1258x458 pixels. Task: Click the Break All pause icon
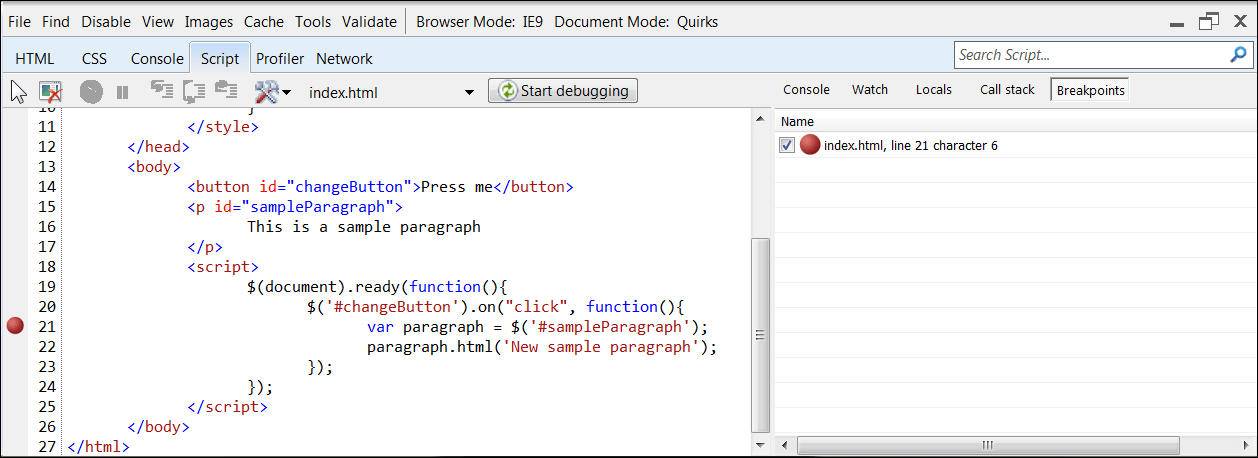[x=122, y=92]
